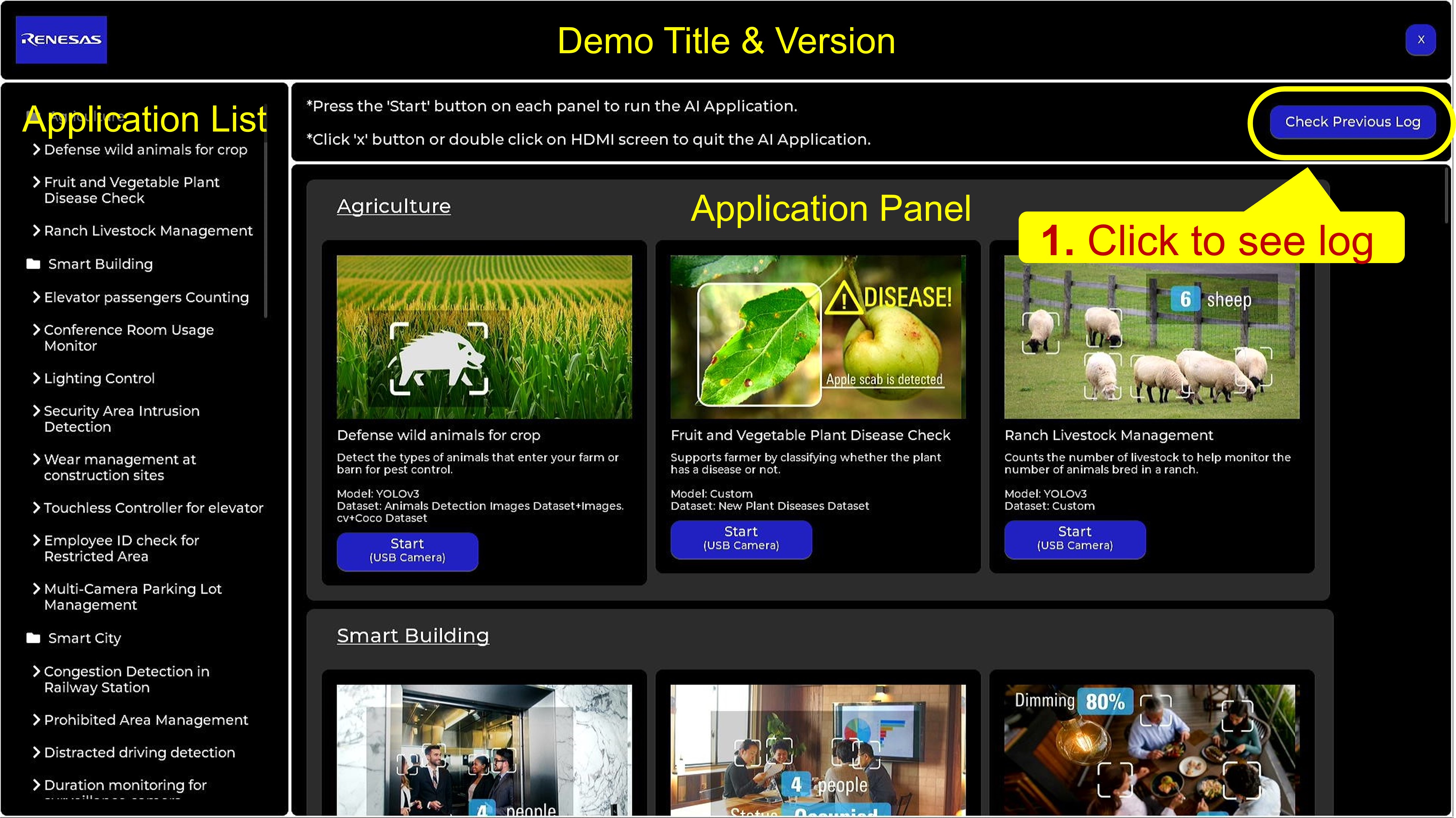Image resolution: width=1456 pixels, height=818 pixels.
Task: Click the Renesas logo icon
Action: tap(61, 40)
